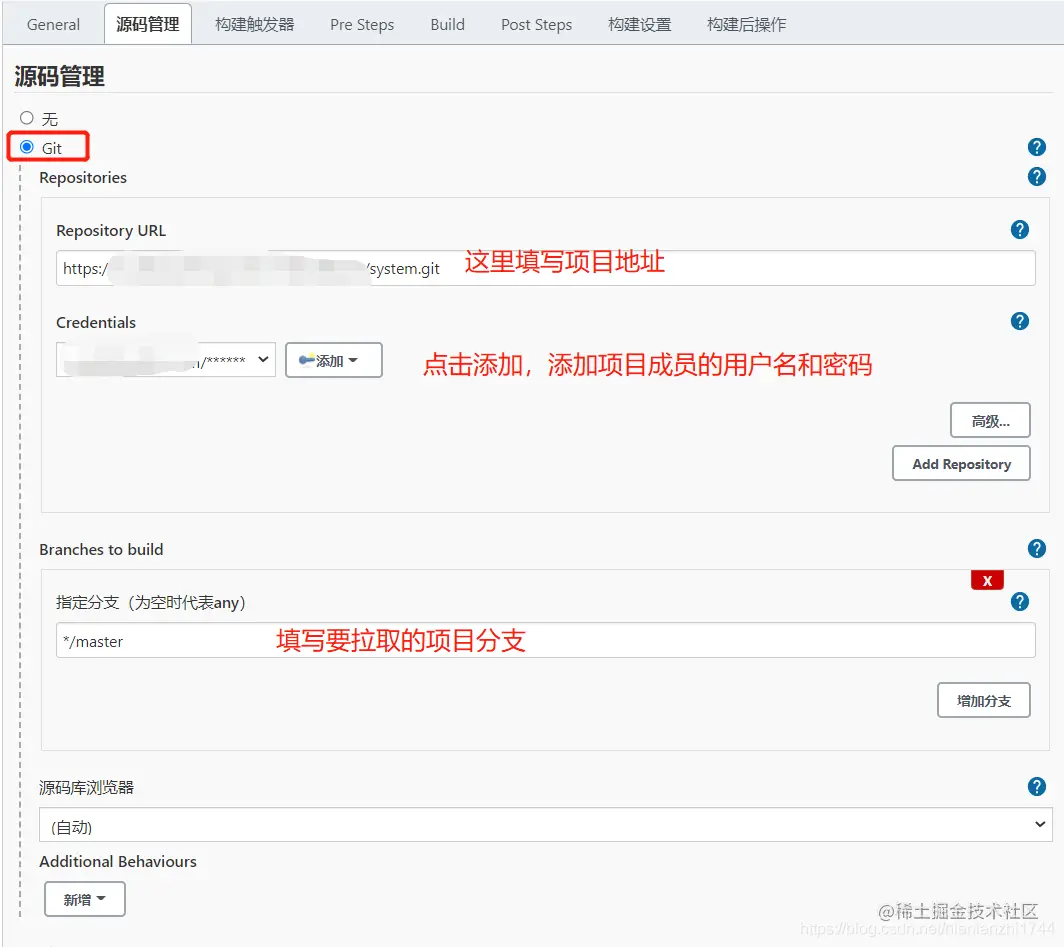Select the 无 radio button
The image size is (1064, 947).
tap(27, 117)
